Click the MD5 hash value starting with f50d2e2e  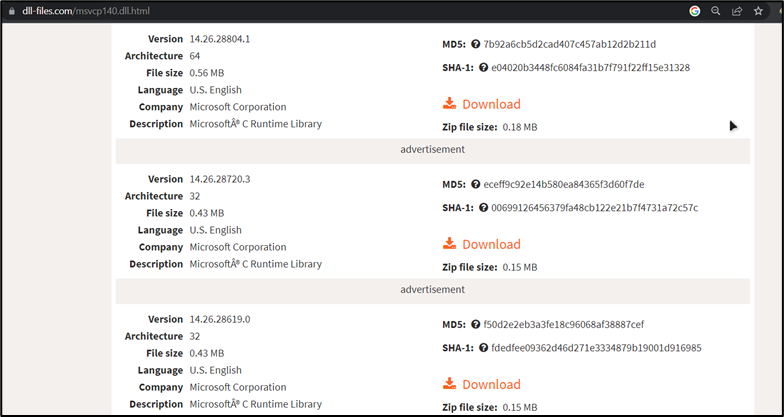click(x=563, y=324)
